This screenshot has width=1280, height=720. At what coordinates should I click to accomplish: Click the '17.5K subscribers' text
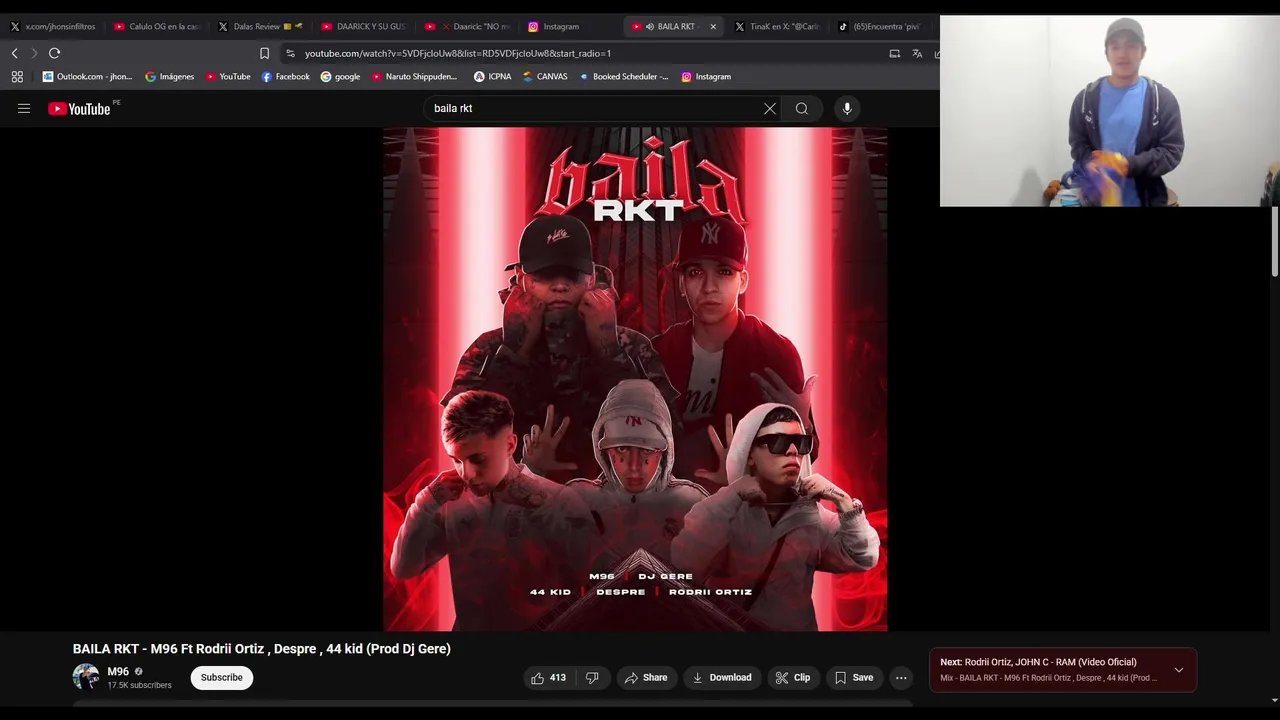139,686
